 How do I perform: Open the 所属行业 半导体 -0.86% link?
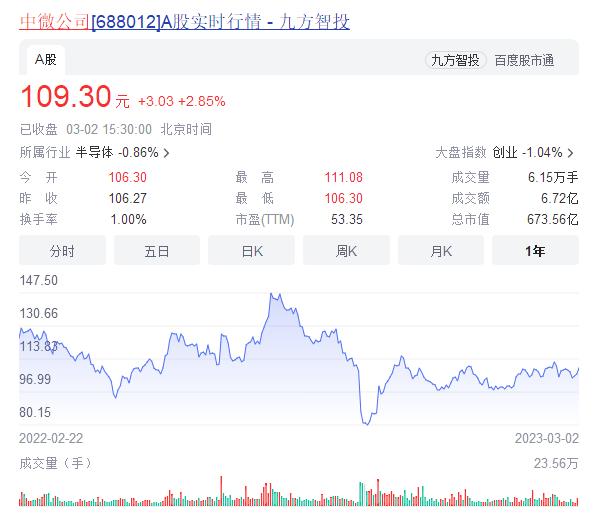tap(94, 153)
